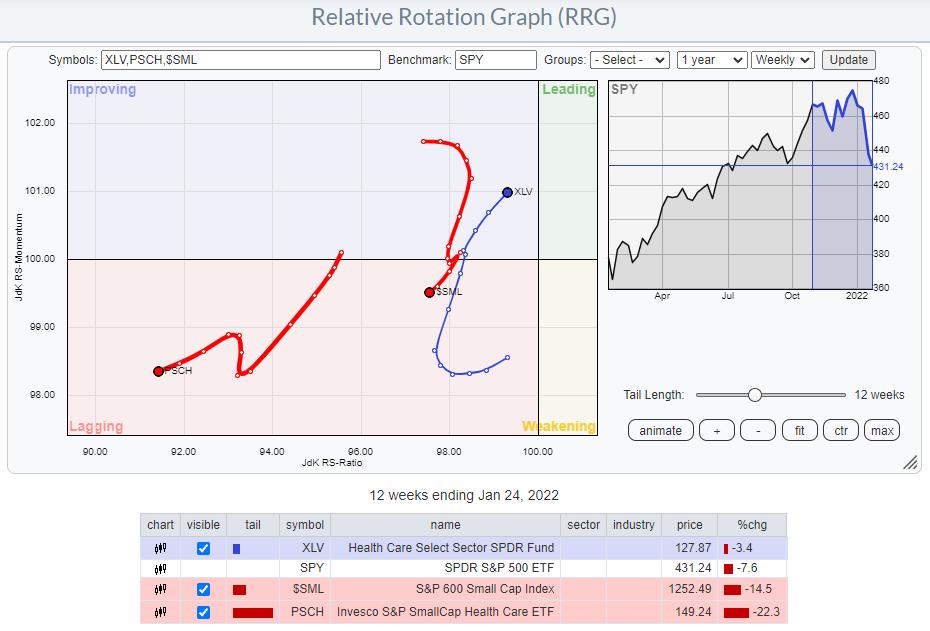Click the 12 weeks tail length value
This screenshot has width=930, height=631.
tap(879, 395)
